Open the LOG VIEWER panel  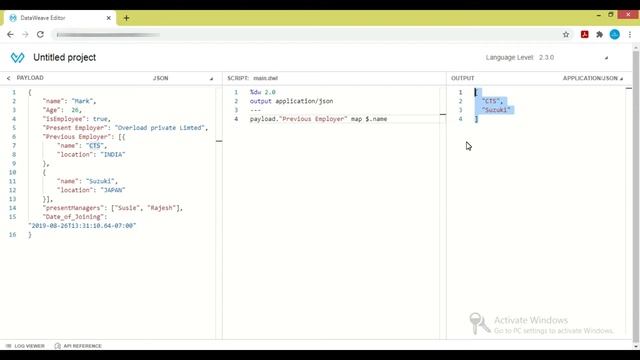25,346
